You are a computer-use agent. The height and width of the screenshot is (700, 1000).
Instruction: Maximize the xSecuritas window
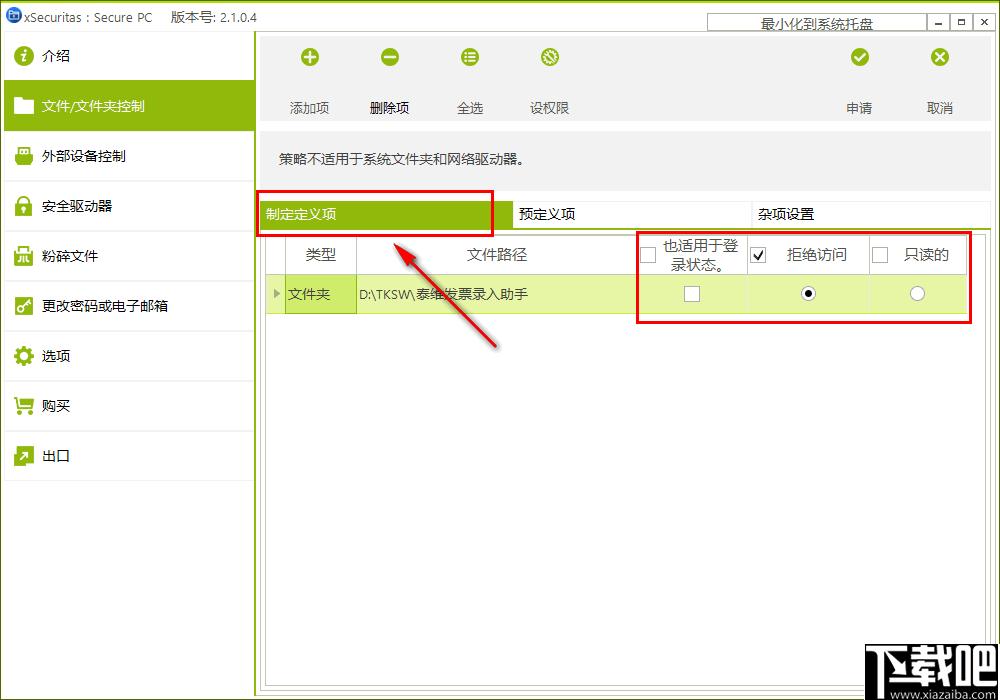point(961,22)
